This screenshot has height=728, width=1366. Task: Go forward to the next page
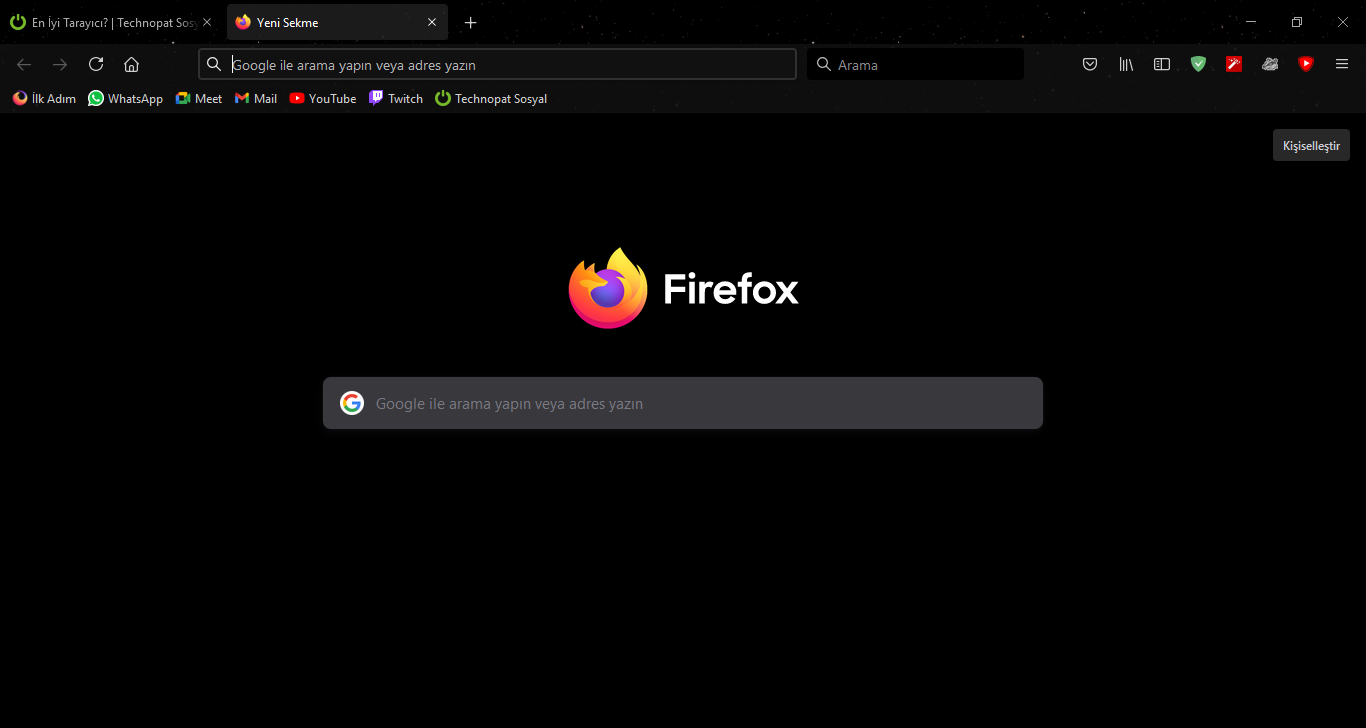(x=60, y=64)
